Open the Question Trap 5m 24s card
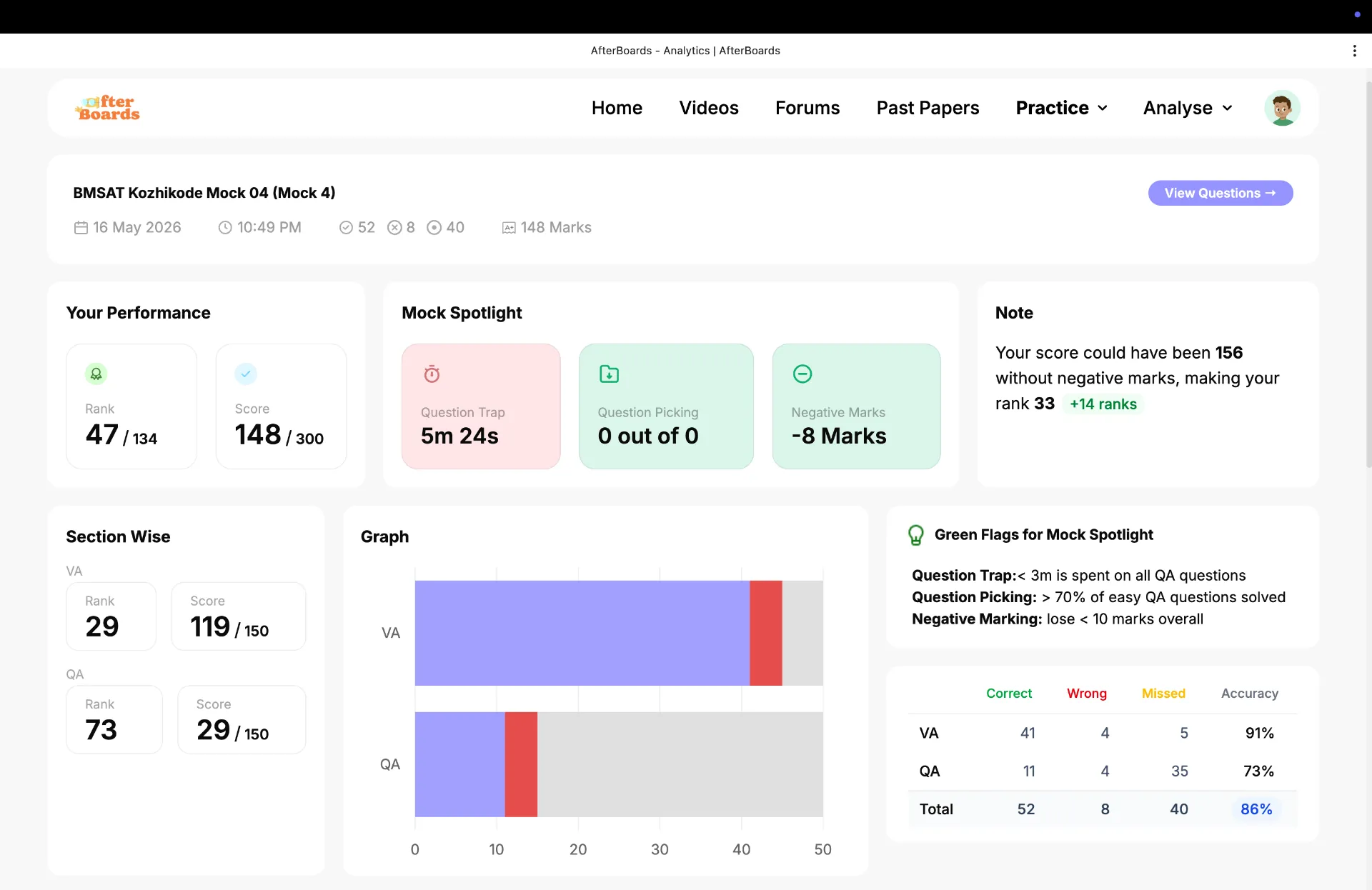Screen dimensions: 1372x890 click(x=481, y=406)
